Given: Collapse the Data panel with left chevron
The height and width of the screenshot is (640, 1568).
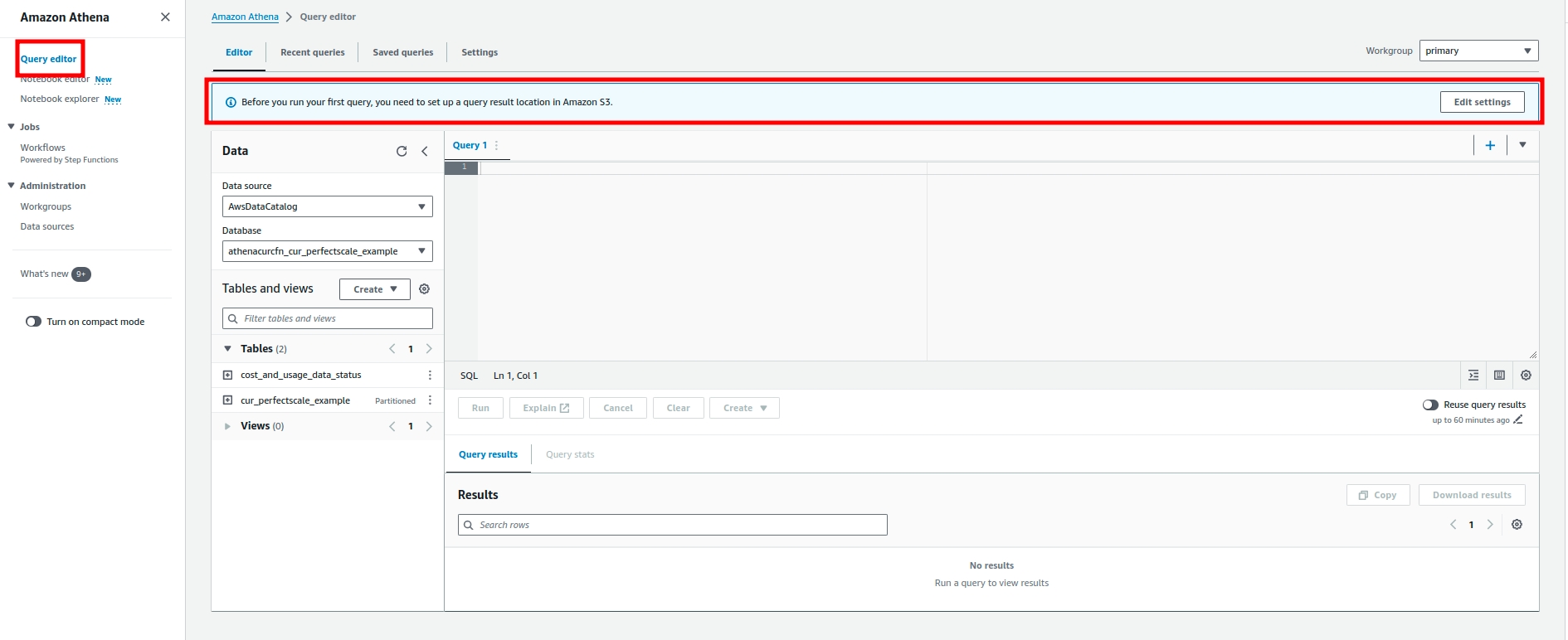Looking at the screenshot, I should pyautogui.click(x=425, y=151).
